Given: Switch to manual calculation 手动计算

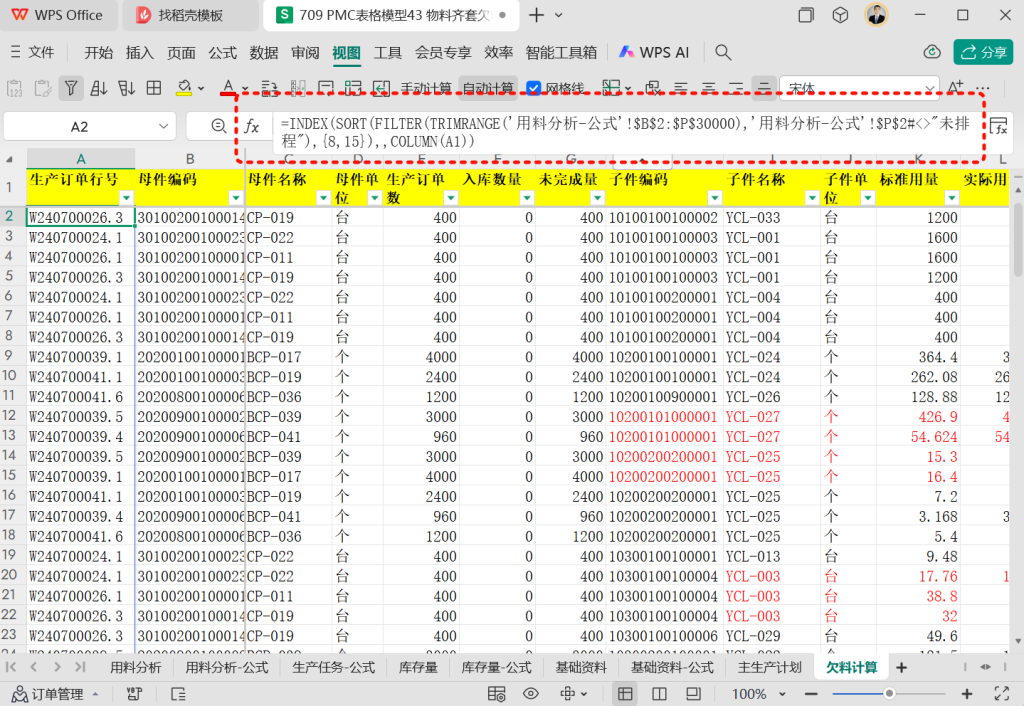Looking at the screenshot, I should (426, 89).
